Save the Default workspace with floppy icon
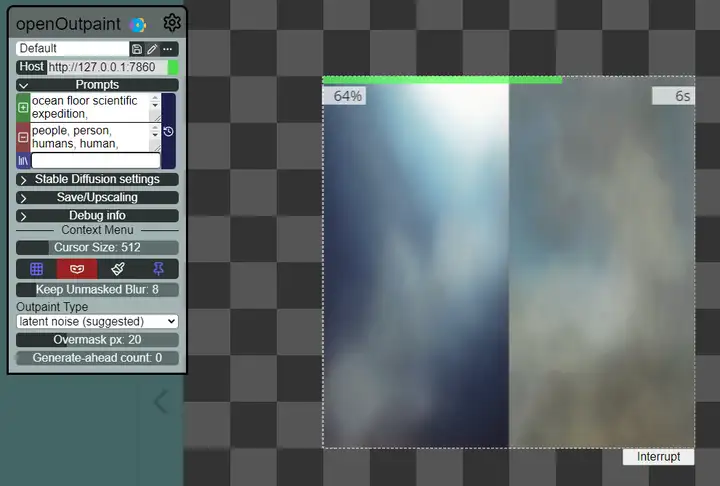This screenshot has width=720, height=486. tap(137, 49)
